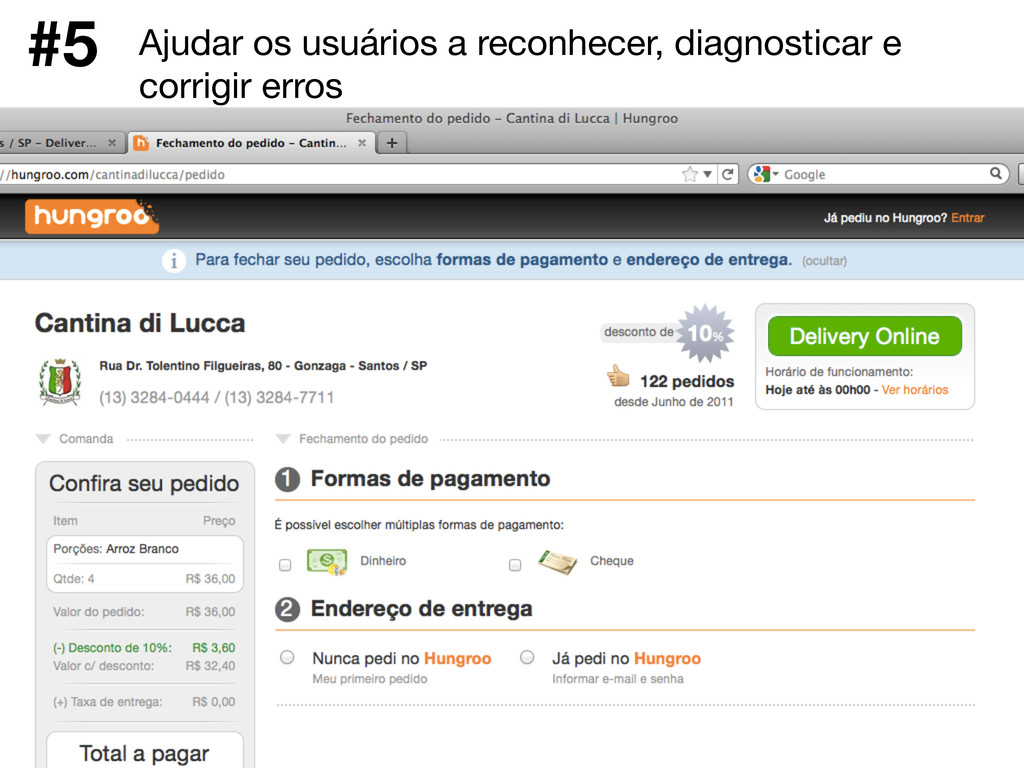Bookmark the page with the star icon
Image resolution: width=1024 pixels, height=768 pixels.
(x=690, y=174)
